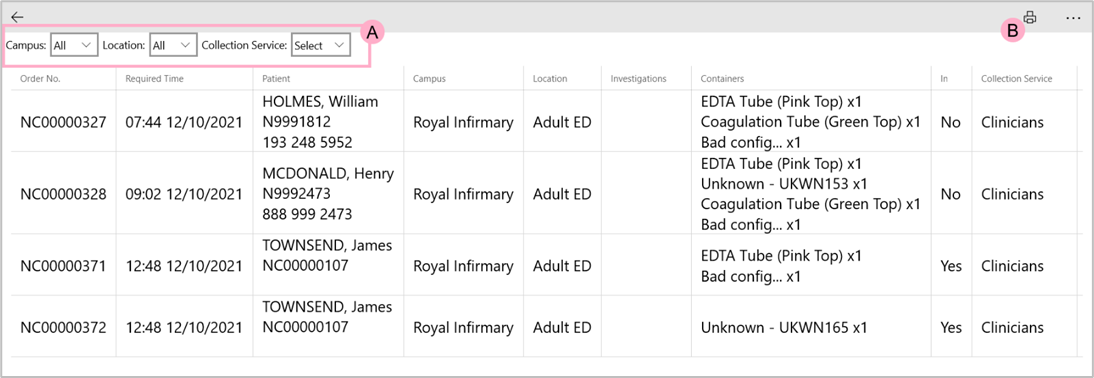This screenshot has height=378, width=1094.
Task: Click the Location column header
Action: (550, 79)
